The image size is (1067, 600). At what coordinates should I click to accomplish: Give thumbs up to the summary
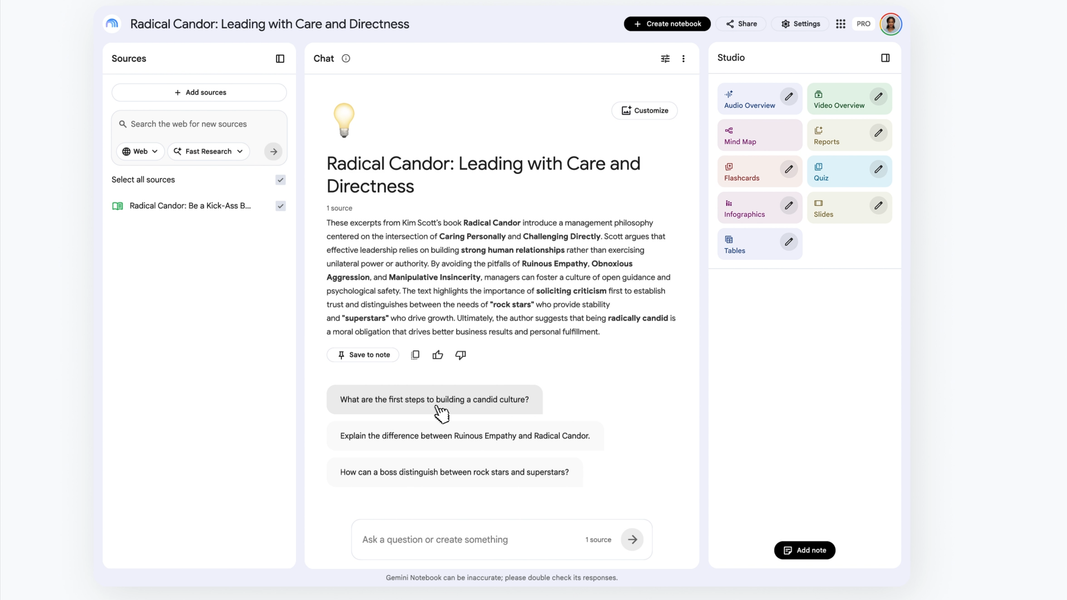tap(438, 354)
